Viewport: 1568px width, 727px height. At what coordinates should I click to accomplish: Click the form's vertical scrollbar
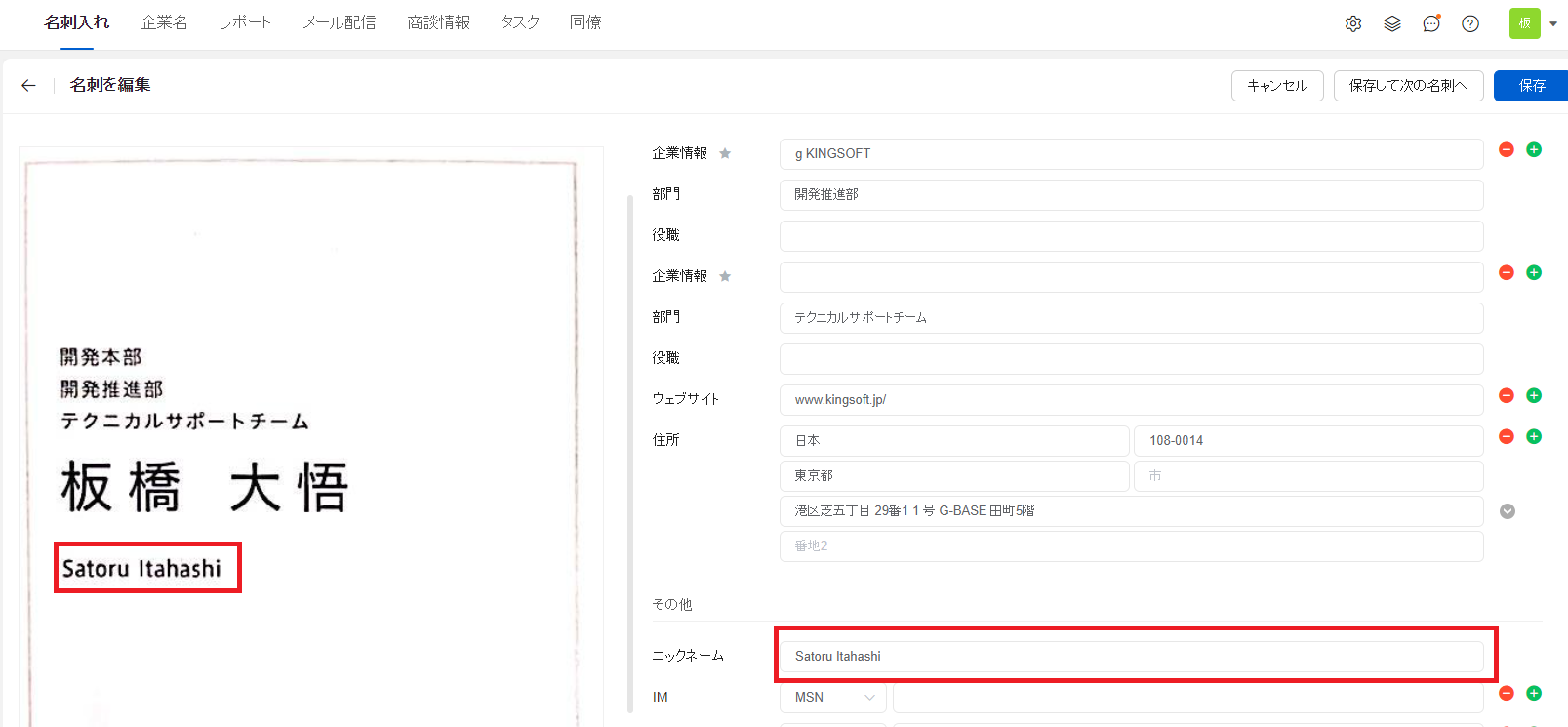coord(630,454)
